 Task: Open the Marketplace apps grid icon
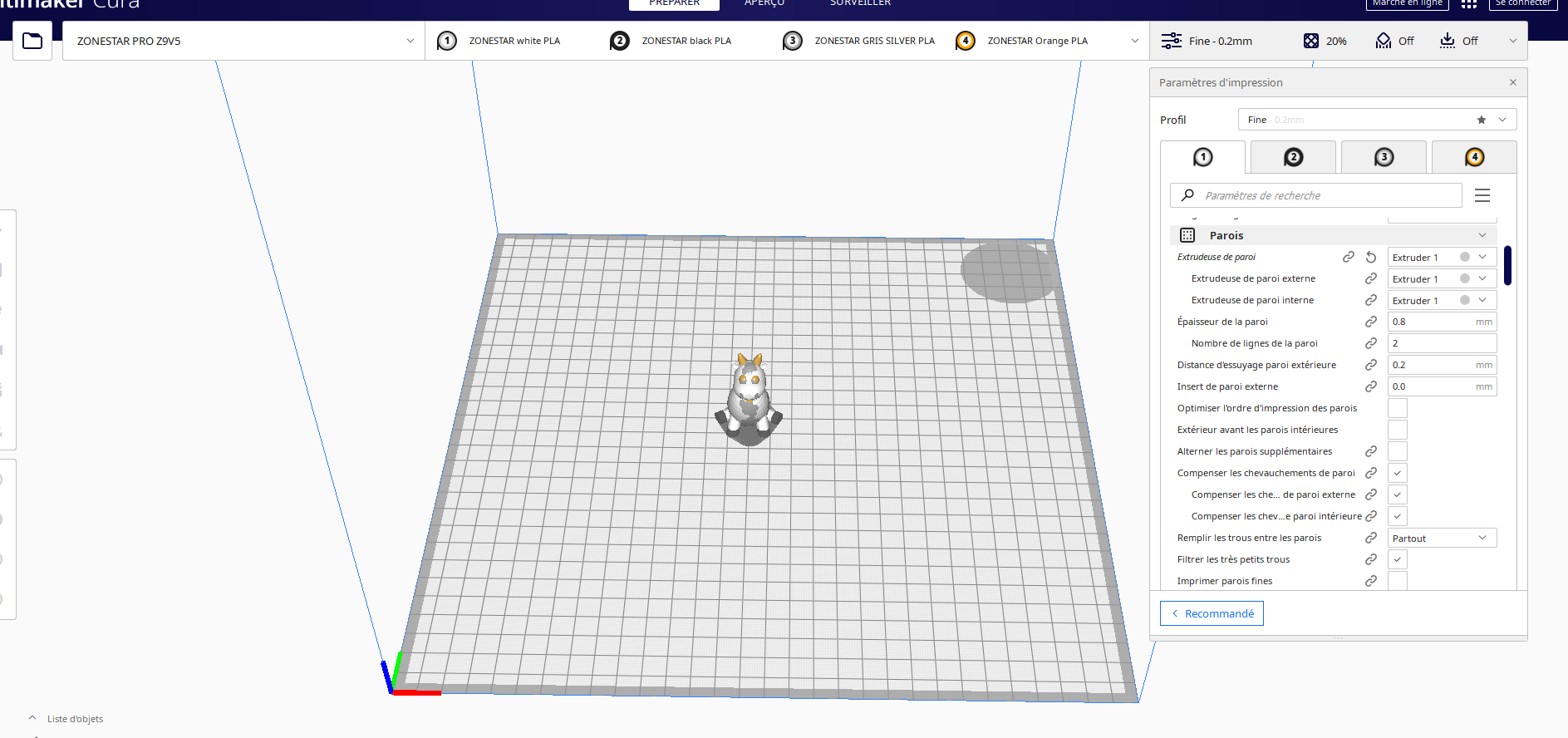point(1469,3)
